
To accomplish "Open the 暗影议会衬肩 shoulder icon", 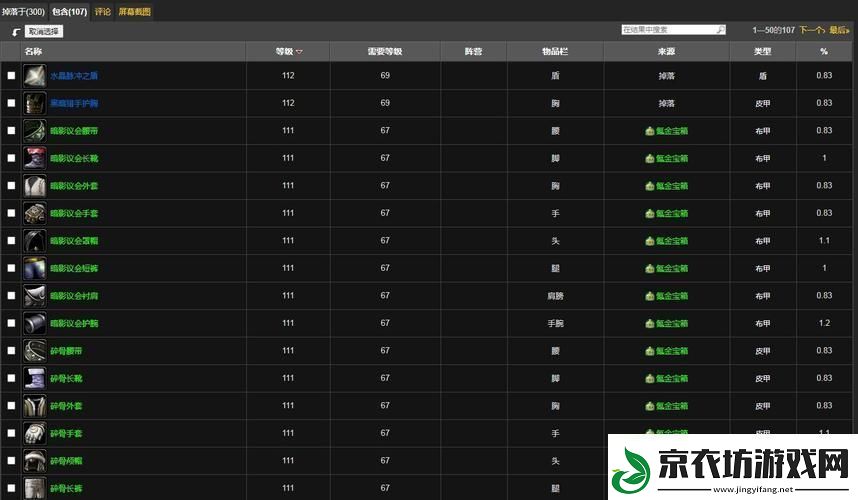I will (x=34, y=295).
